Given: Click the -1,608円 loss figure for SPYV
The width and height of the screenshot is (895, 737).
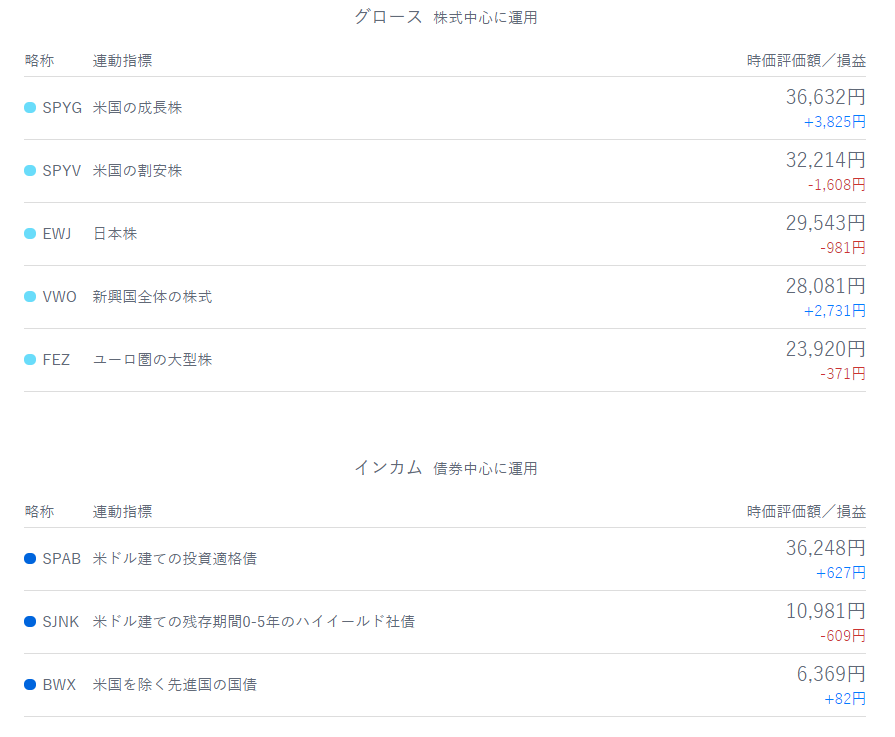Looking at the screenshot, I should 836,184.
